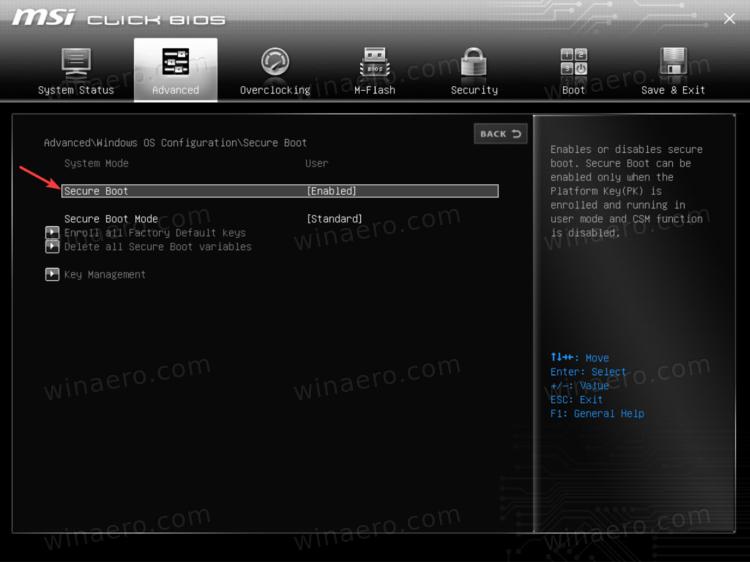Select Enroll all Factory Default keys
The width and height of the screenshot is (750, 562).
click(x=155, y=232)
